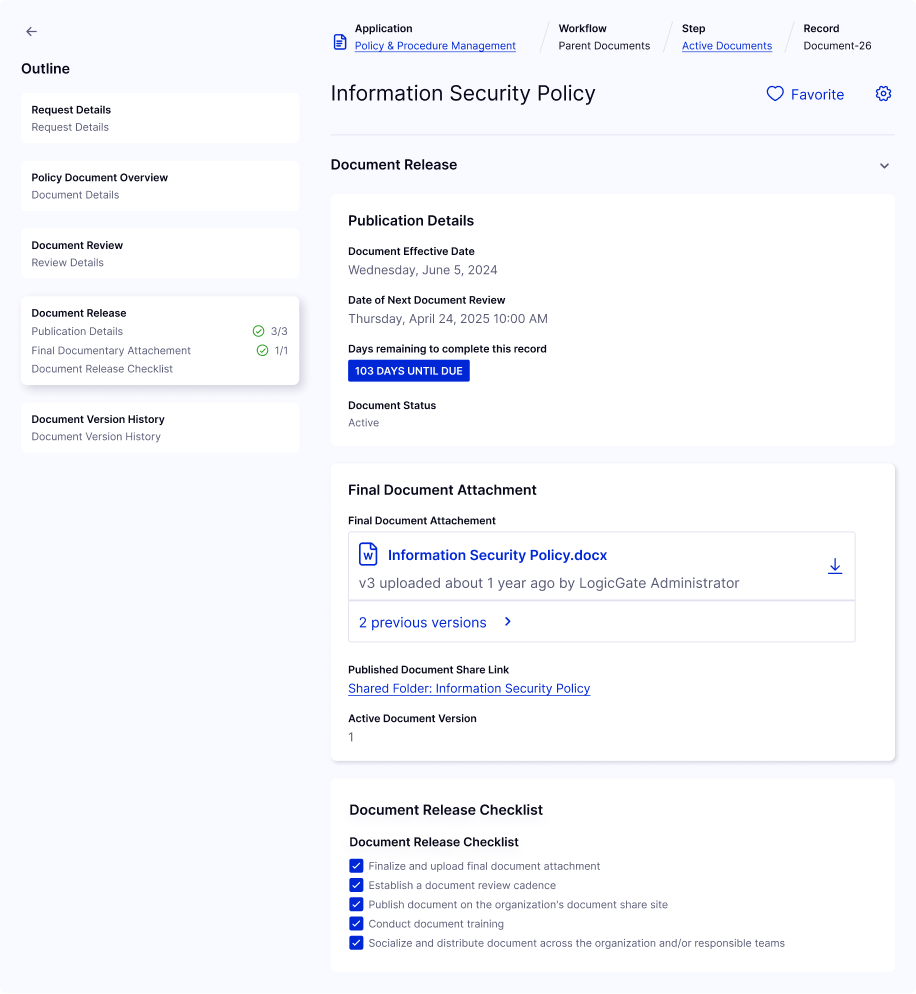Uncheck Conduct document training checkbox
The height and width of the screenshot is (994, 916).
(x=356, y=924)
